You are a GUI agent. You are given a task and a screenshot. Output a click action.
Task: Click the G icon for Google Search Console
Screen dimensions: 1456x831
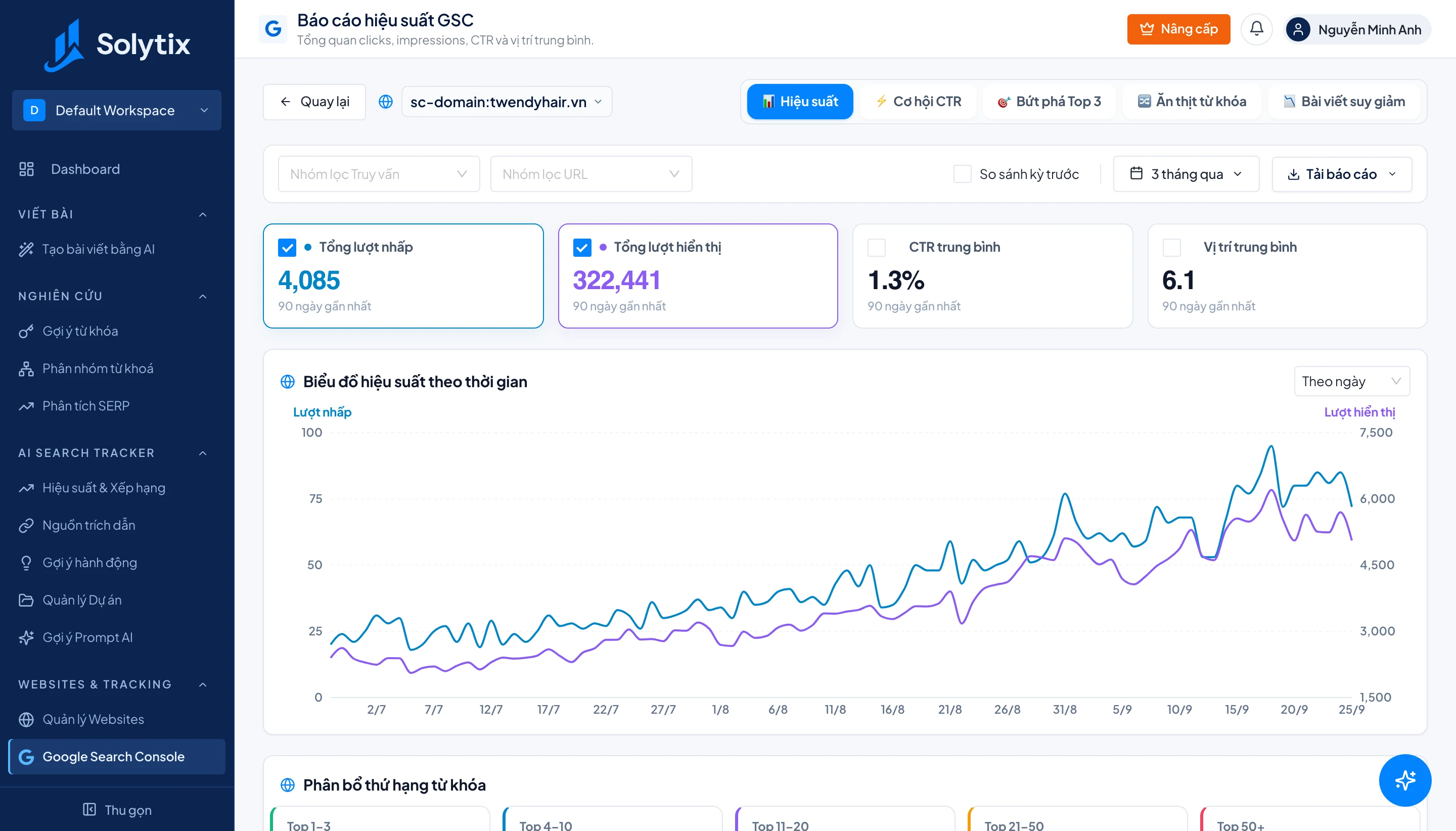[26, 757]
